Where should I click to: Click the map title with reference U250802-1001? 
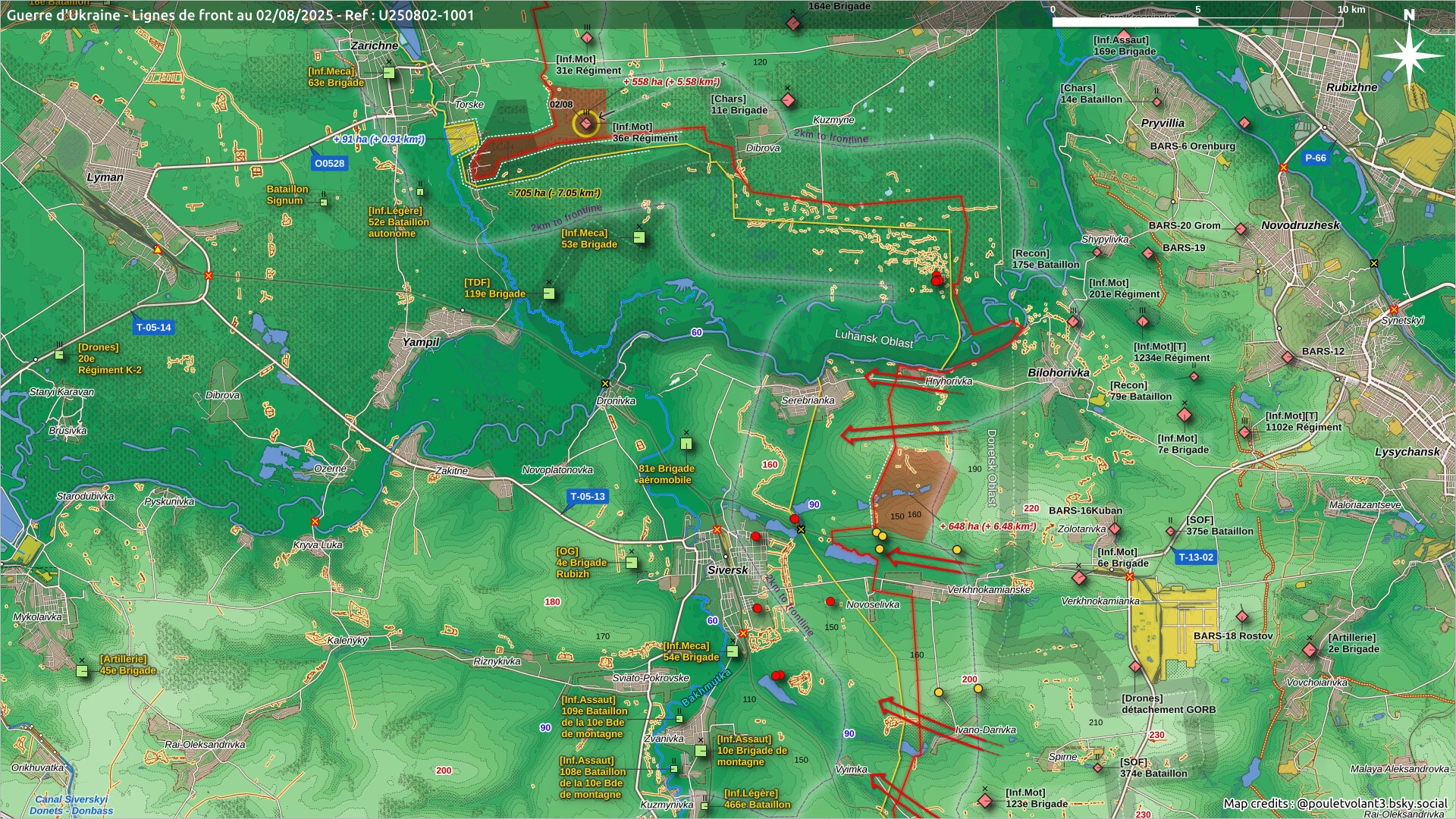click(x=240, y=14)
